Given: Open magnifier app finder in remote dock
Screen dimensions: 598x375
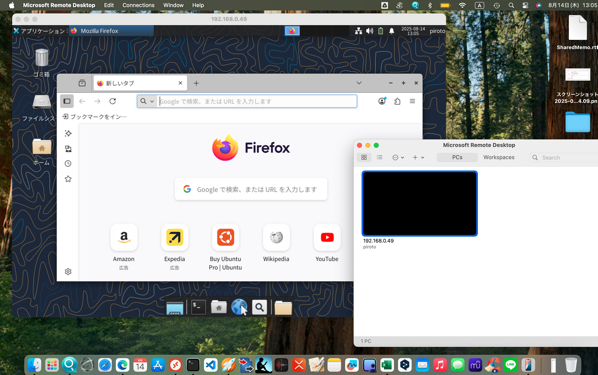Looking at the screenshot, I should (x=259, y=307).
